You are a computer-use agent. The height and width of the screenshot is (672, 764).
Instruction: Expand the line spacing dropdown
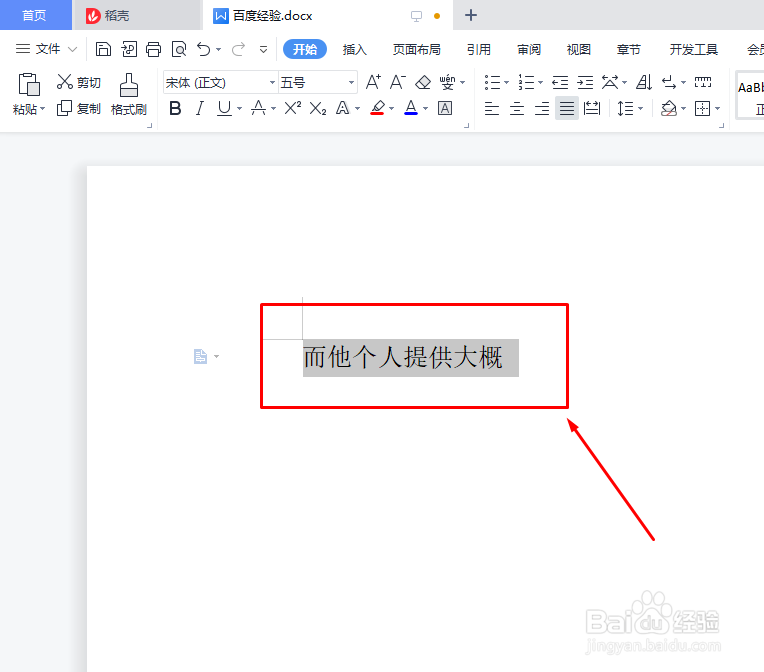[641, 108]
